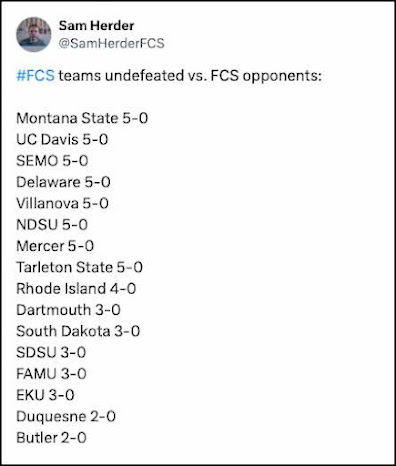The width and height of the screenshot is (396, 466).
Task: Click the #FCS hashtag
Action: coord(35,75)
